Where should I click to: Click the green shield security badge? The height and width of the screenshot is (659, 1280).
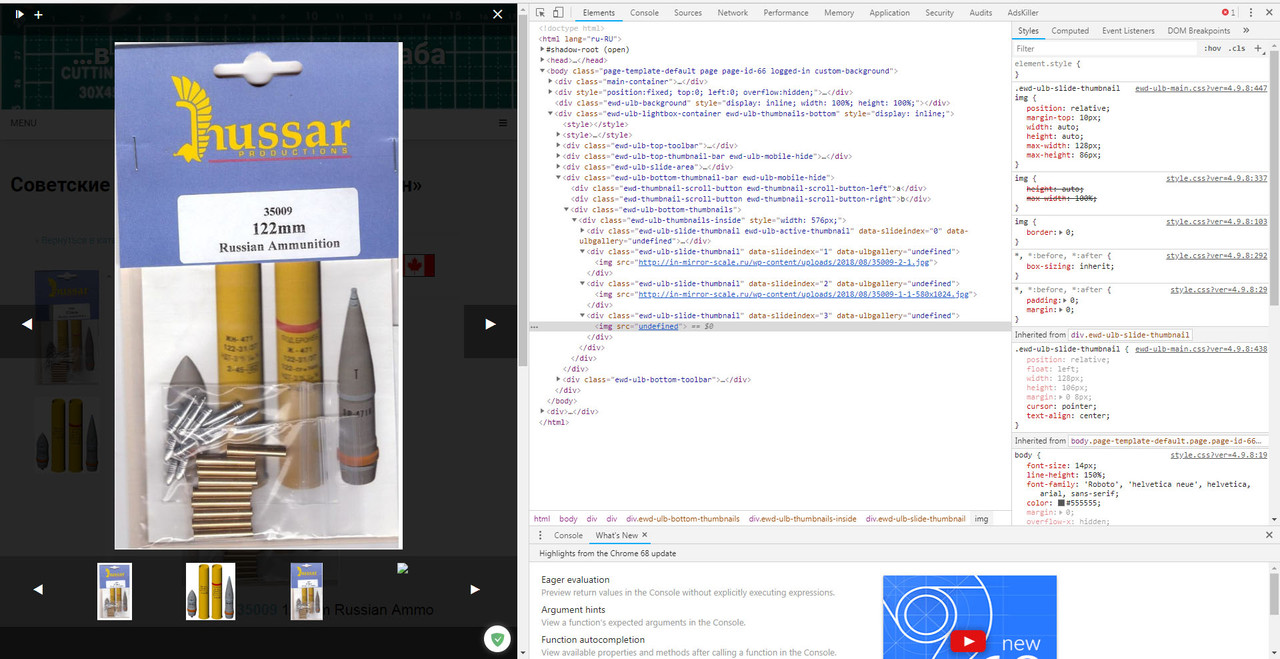[x=496, y=638]
